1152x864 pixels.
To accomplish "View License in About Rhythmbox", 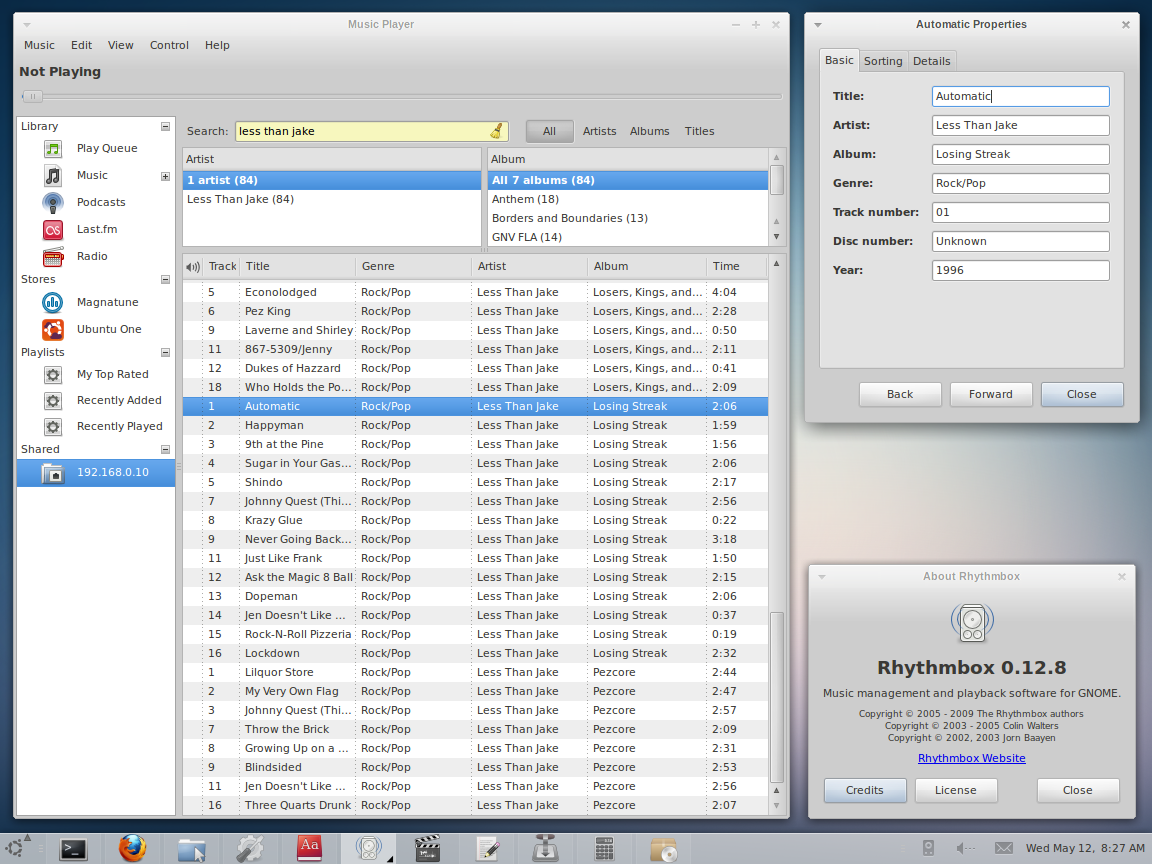I will (956, 791).
